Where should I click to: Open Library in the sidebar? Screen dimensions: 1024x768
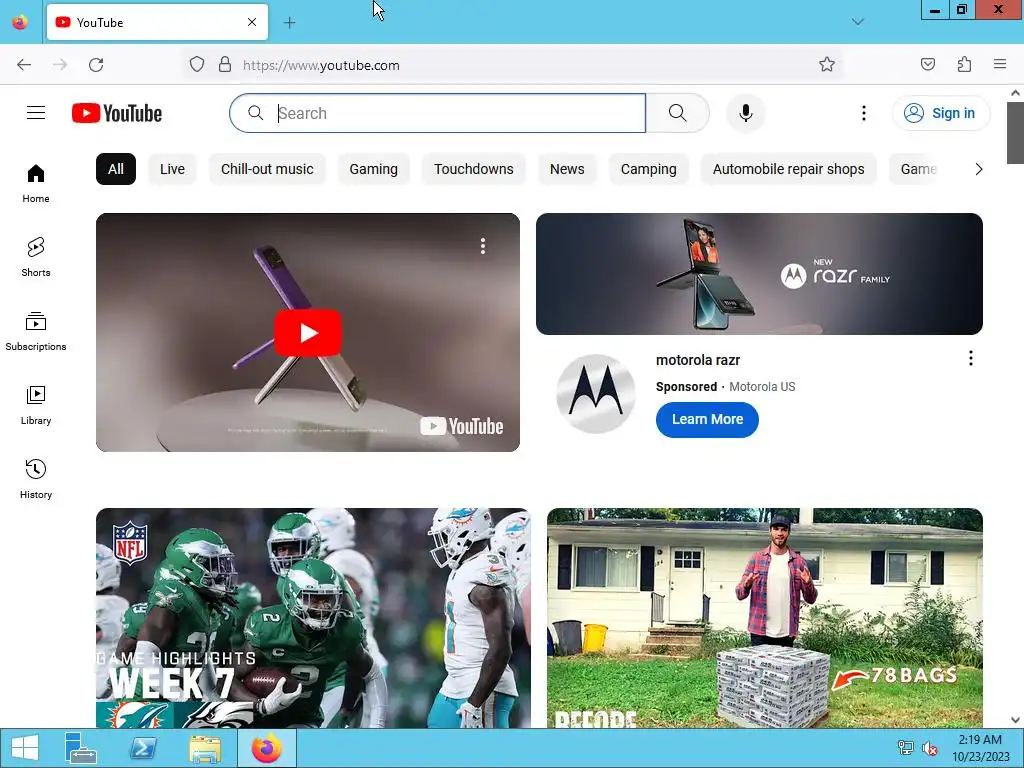pyautogui.click(x=36, y=406)
